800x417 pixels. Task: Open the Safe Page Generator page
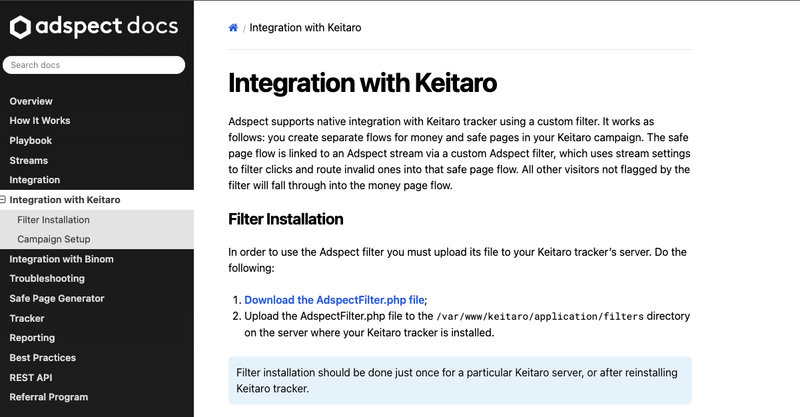pos(56,298)
